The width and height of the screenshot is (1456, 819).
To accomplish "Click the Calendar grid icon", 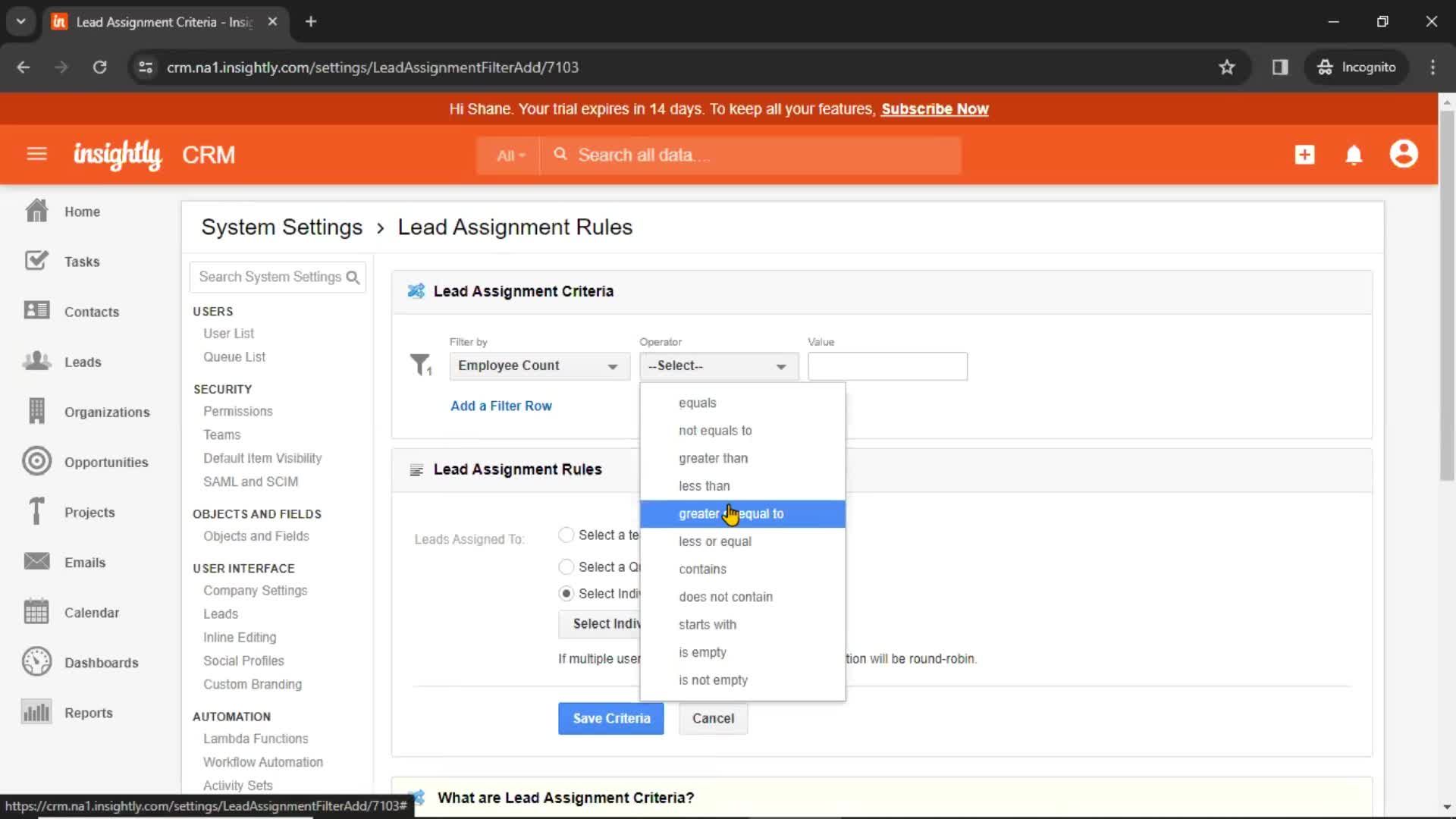I will tap(36, 611).
